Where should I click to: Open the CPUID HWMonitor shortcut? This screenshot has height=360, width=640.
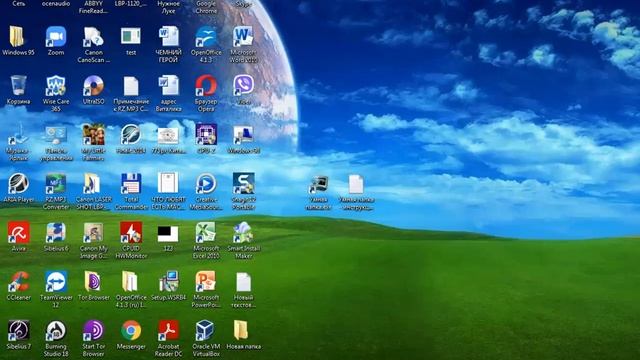click(131, 233)
